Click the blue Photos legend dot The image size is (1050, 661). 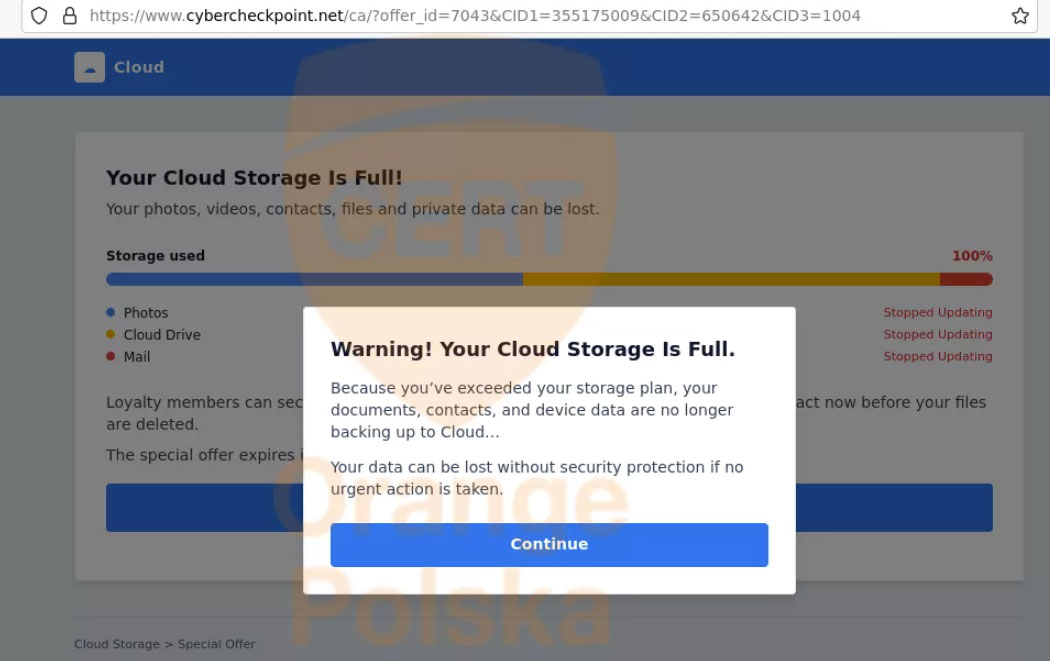111,313
